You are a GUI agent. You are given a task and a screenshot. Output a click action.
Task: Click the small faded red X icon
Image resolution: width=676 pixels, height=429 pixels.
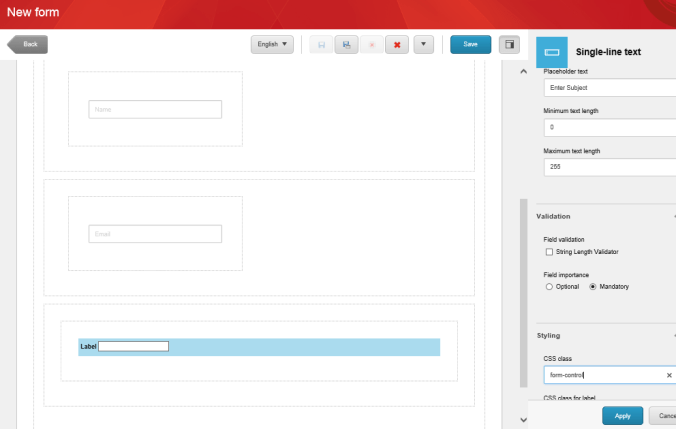[372, 45]
